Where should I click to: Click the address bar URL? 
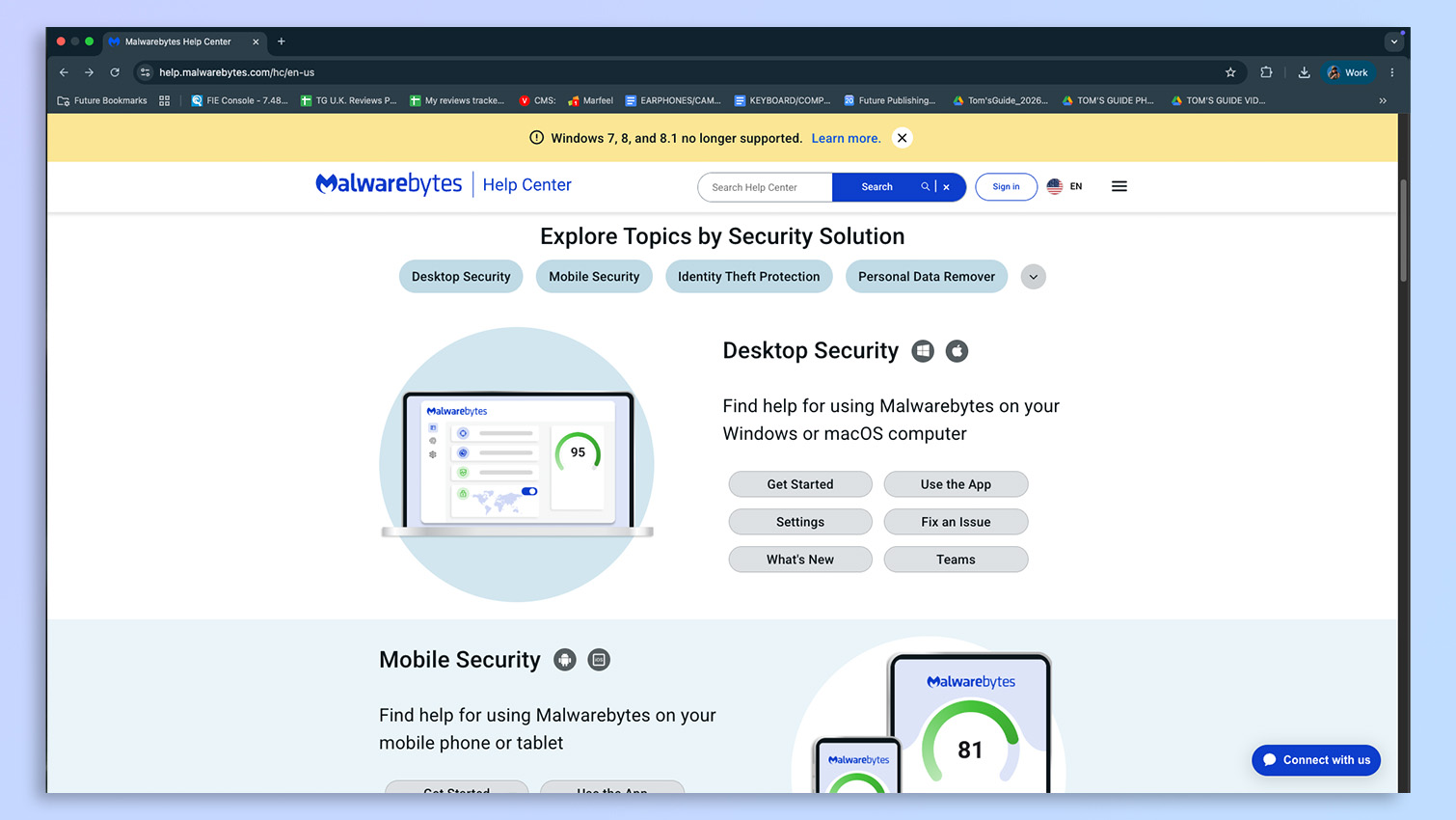[237, 72]
